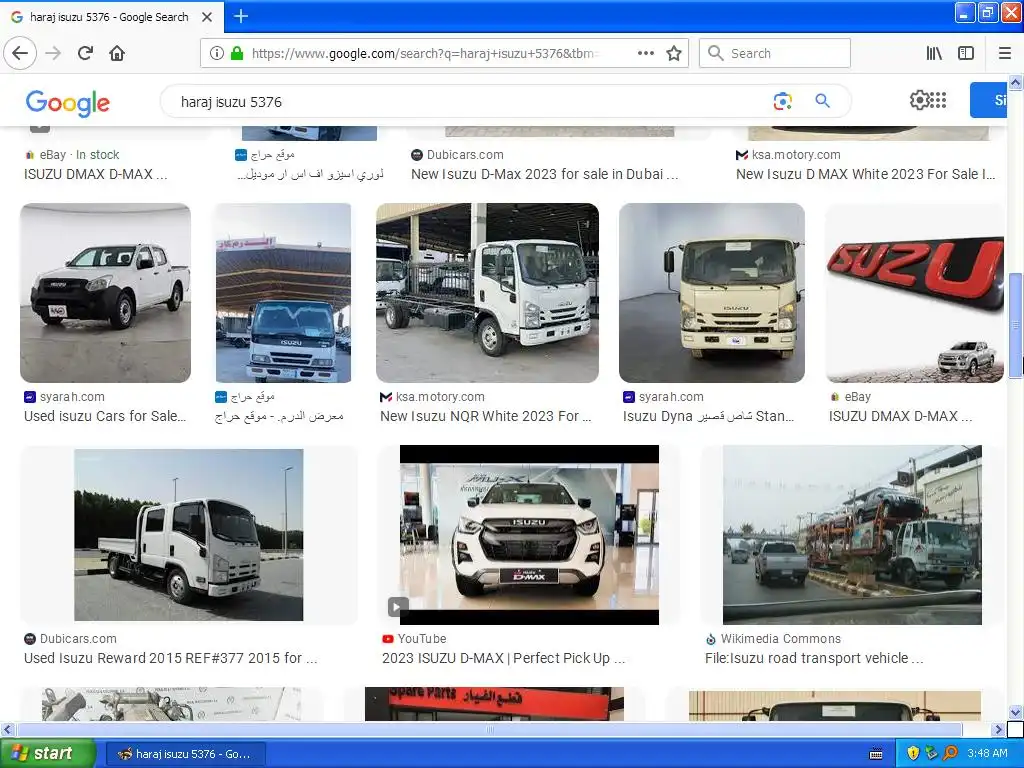Viewport: 1024px width, 768px height.
Task: Open 'Used isuzu Cars for Sale...' result
Action: pos(105,416)
